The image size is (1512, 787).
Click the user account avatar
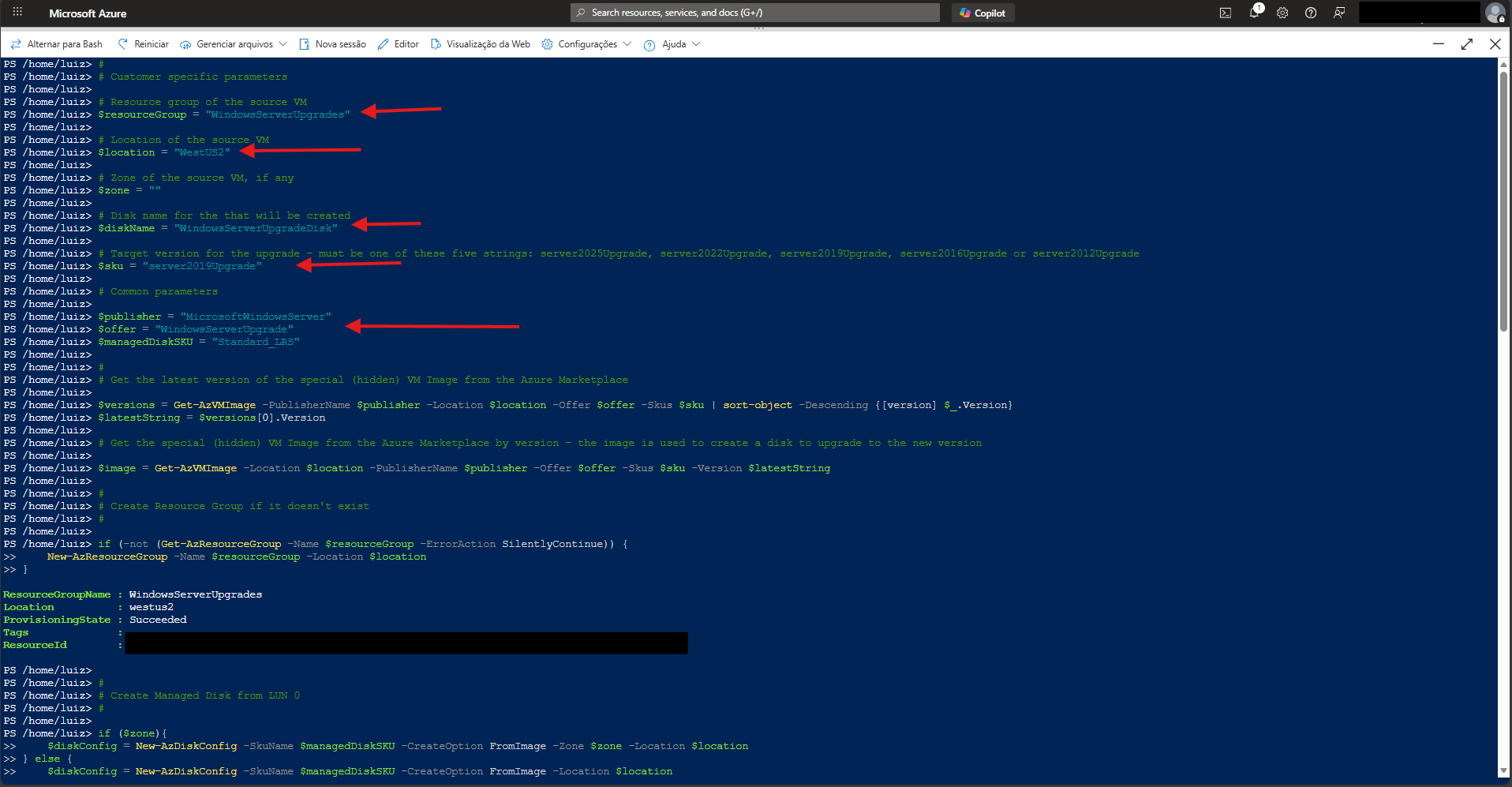pyautogui.click(x=1495, y=13)
